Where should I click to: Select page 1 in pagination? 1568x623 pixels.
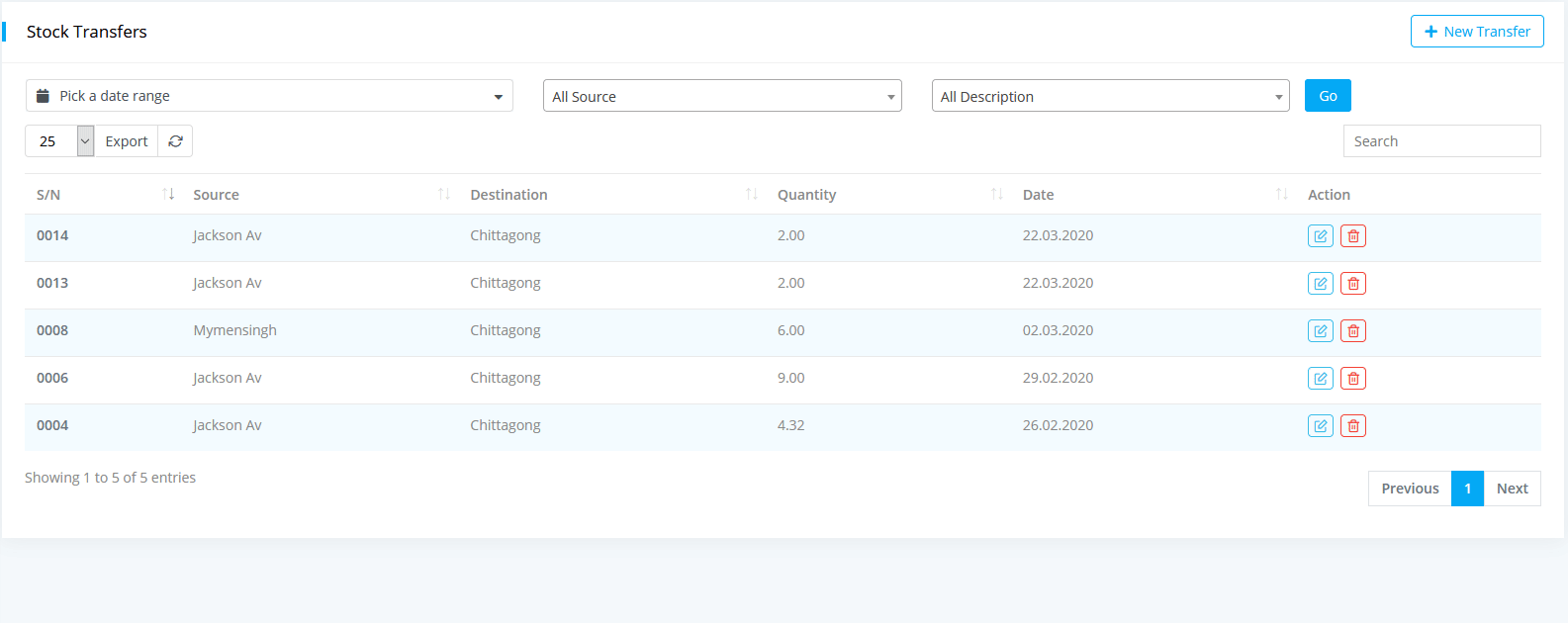coord(1467,489)
